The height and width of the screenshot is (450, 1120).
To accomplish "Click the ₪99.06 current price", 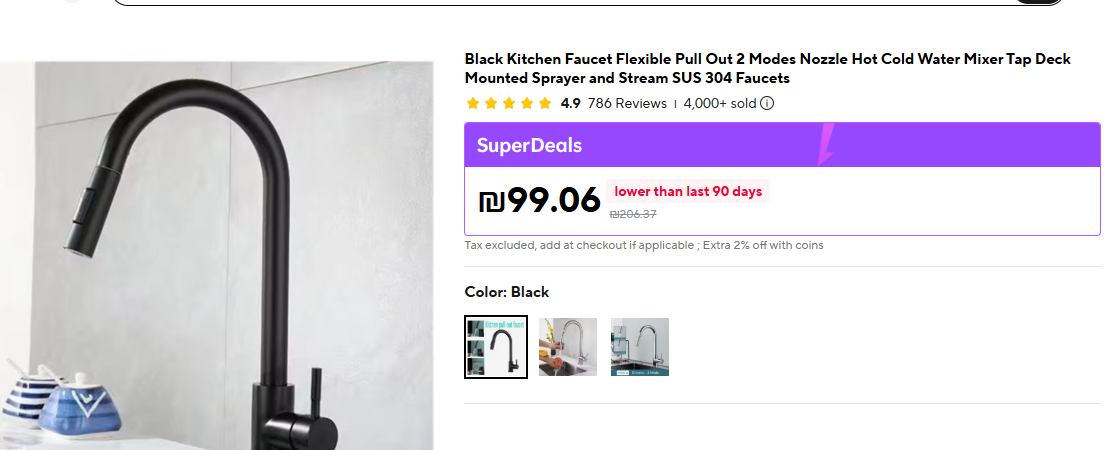I will 540,200.
